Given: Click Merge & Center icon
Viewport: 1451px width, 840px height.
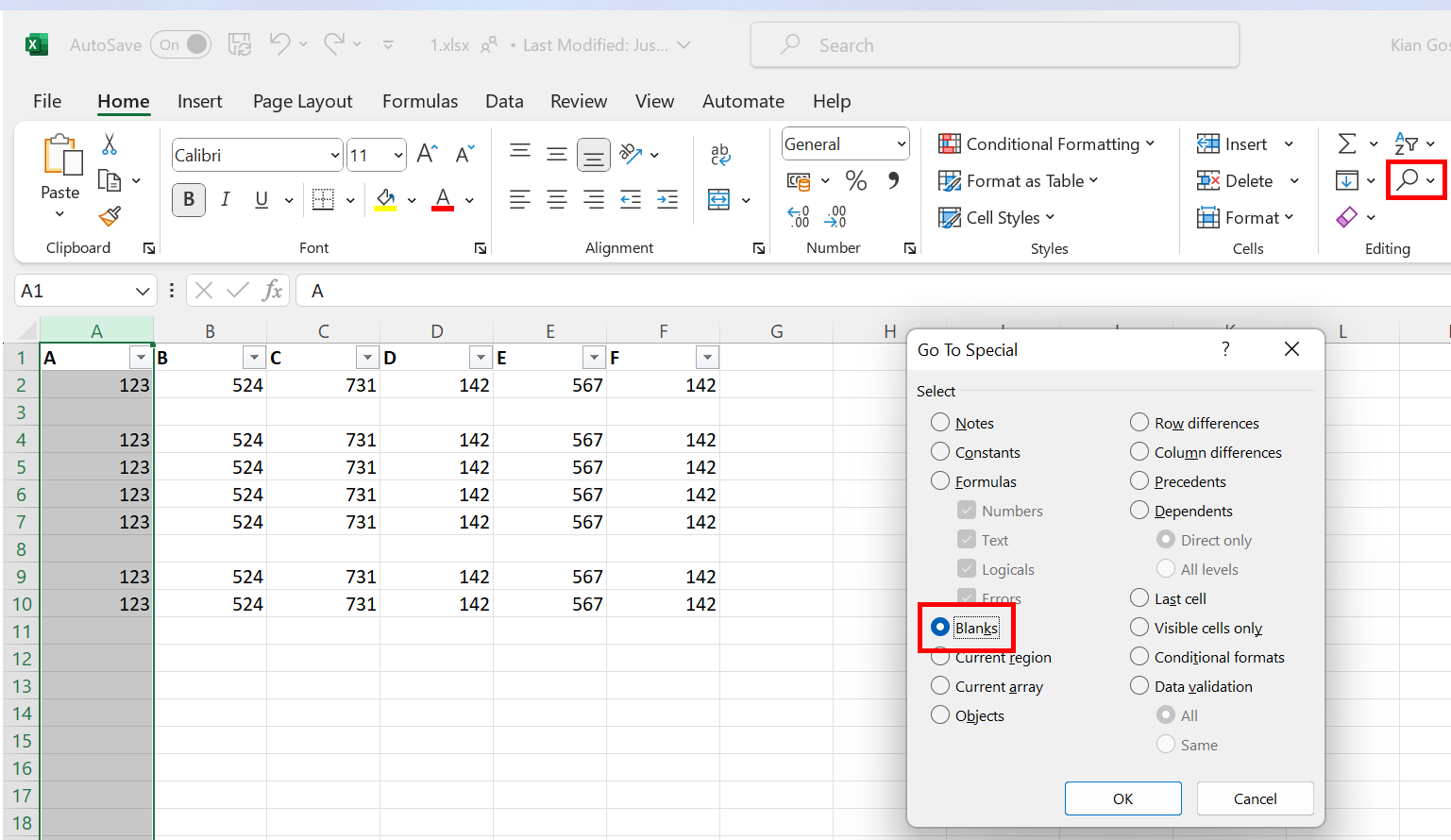Looking at the screenshot, I should tap(719, 199).
